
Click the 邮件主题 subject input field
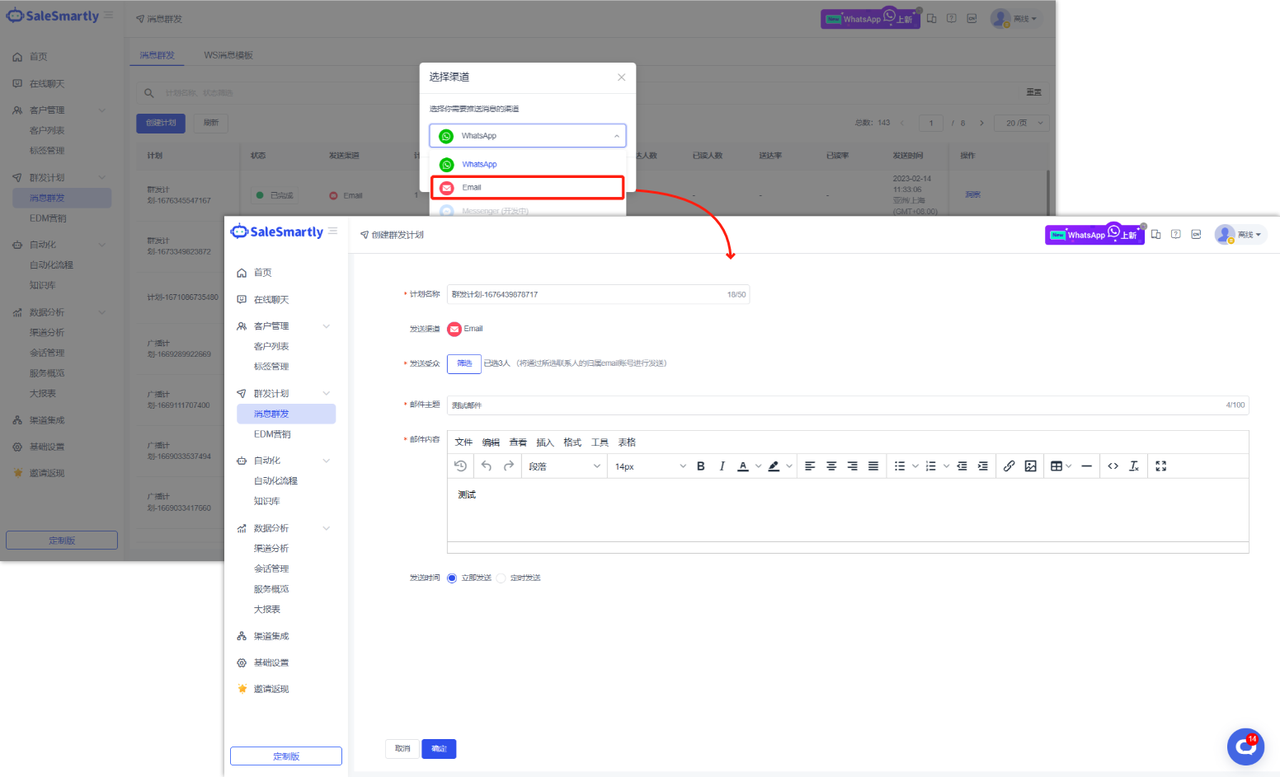[830, 405]
